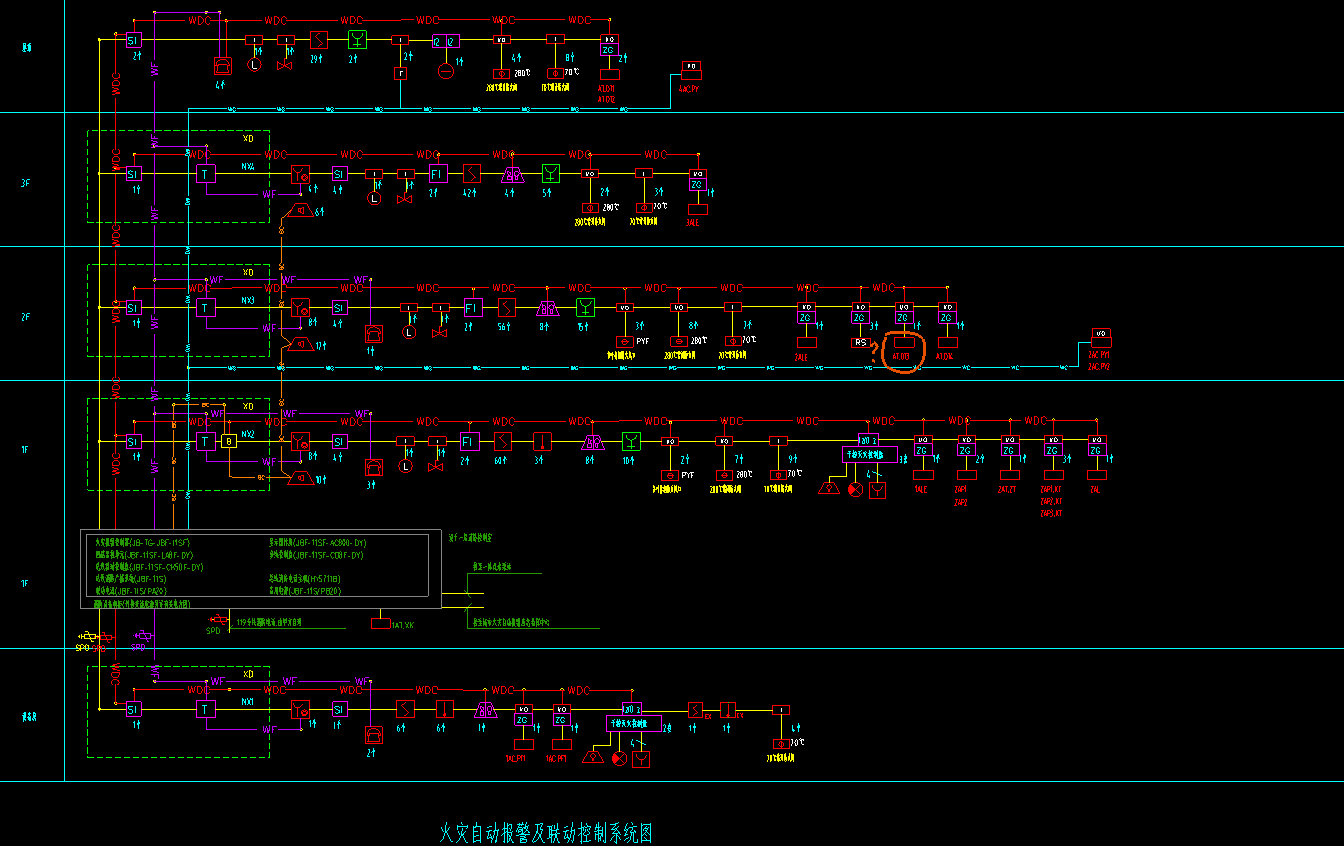Click the 3ALE label on the 3F row
Image resolution: width=1344 pixels, height=846 pixels.
pos(692,223)
